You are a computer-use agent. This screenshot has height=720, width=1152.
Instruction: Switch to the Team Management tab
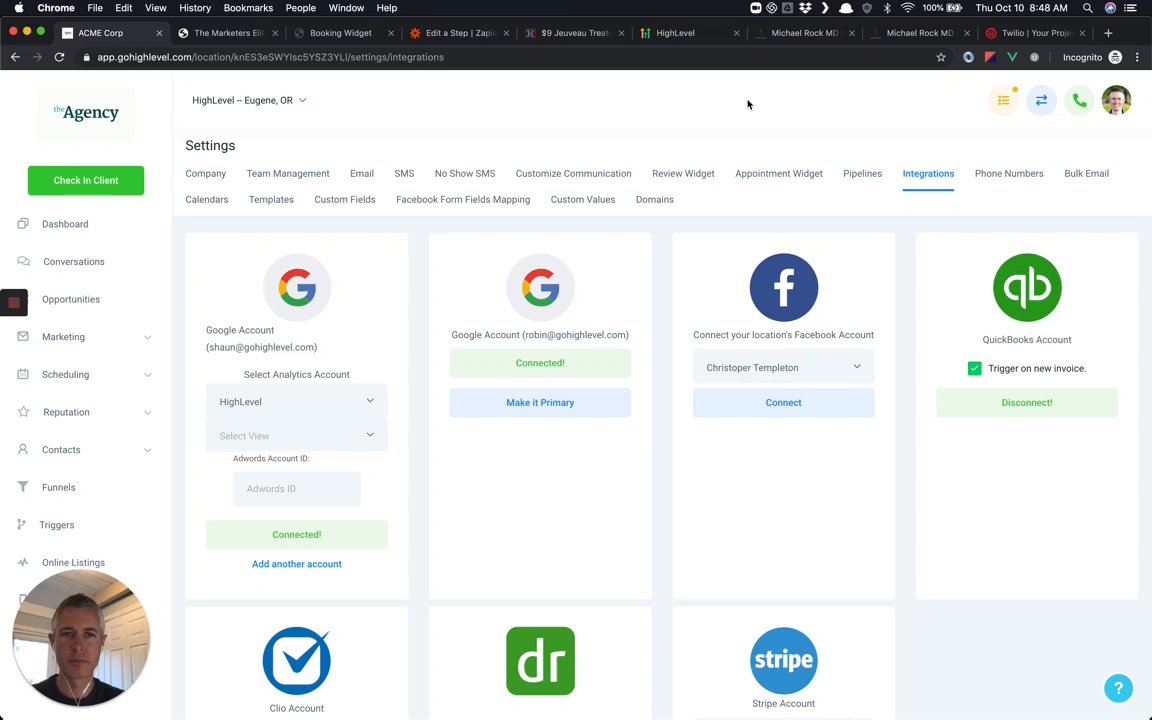click(x=288, y=174)
